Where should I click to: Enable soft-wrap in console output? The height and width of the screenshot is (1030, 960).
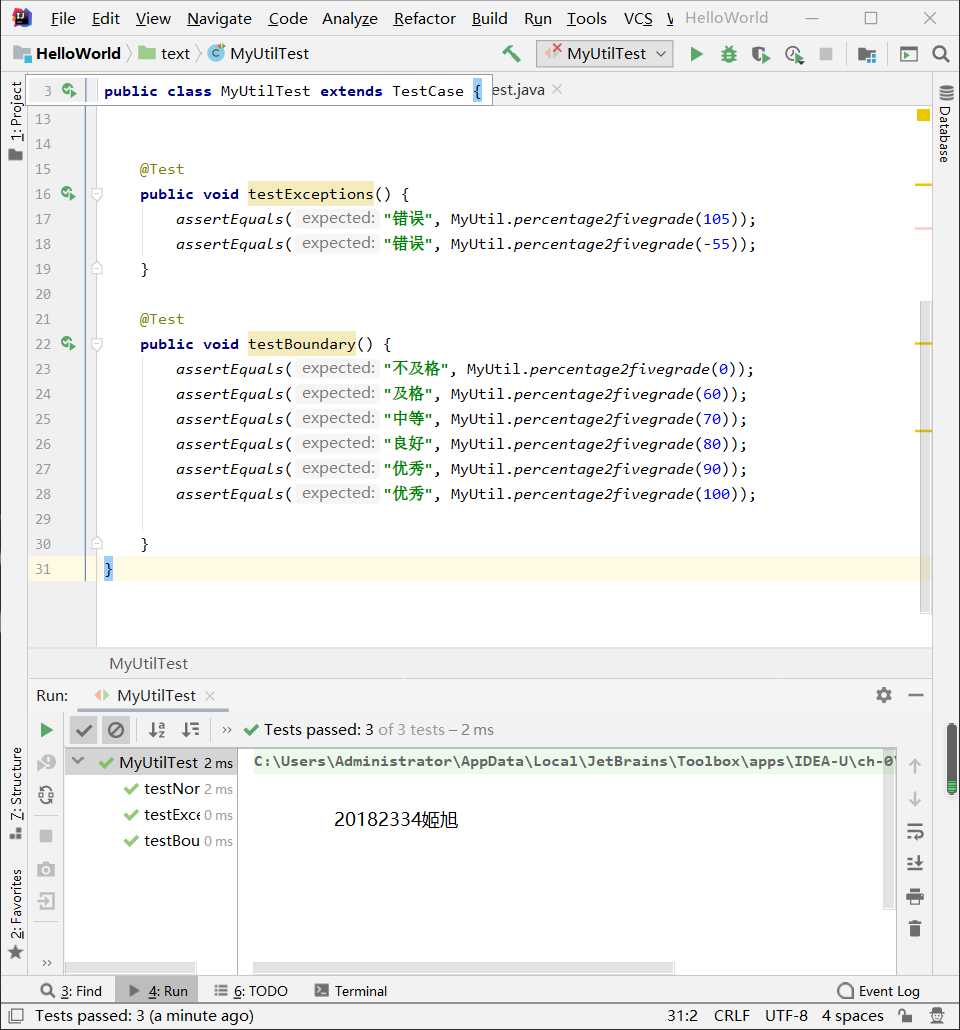pos(915,832)
